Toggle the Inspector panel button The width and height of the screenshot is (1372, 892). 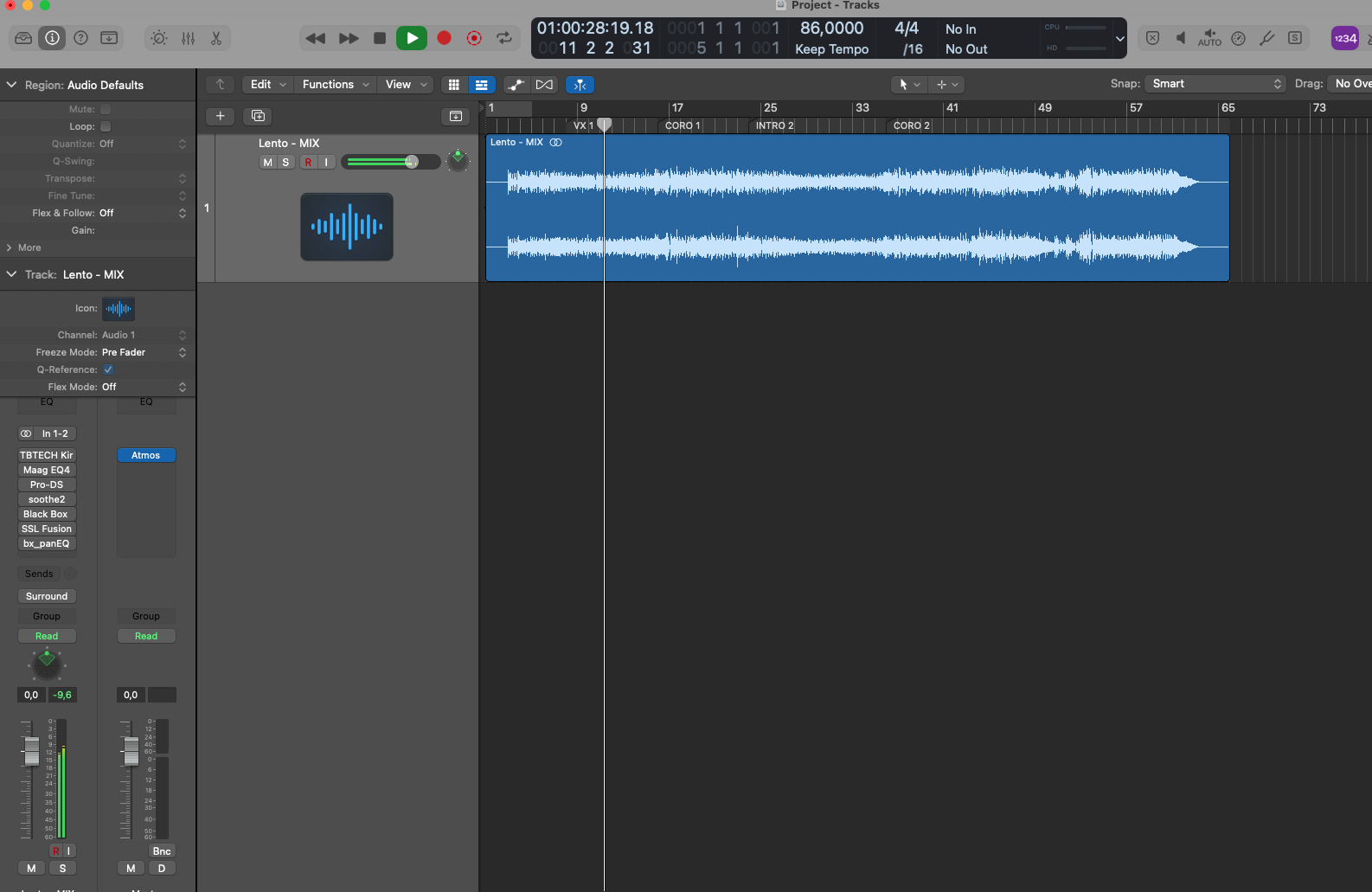click(x=52, y=38)
